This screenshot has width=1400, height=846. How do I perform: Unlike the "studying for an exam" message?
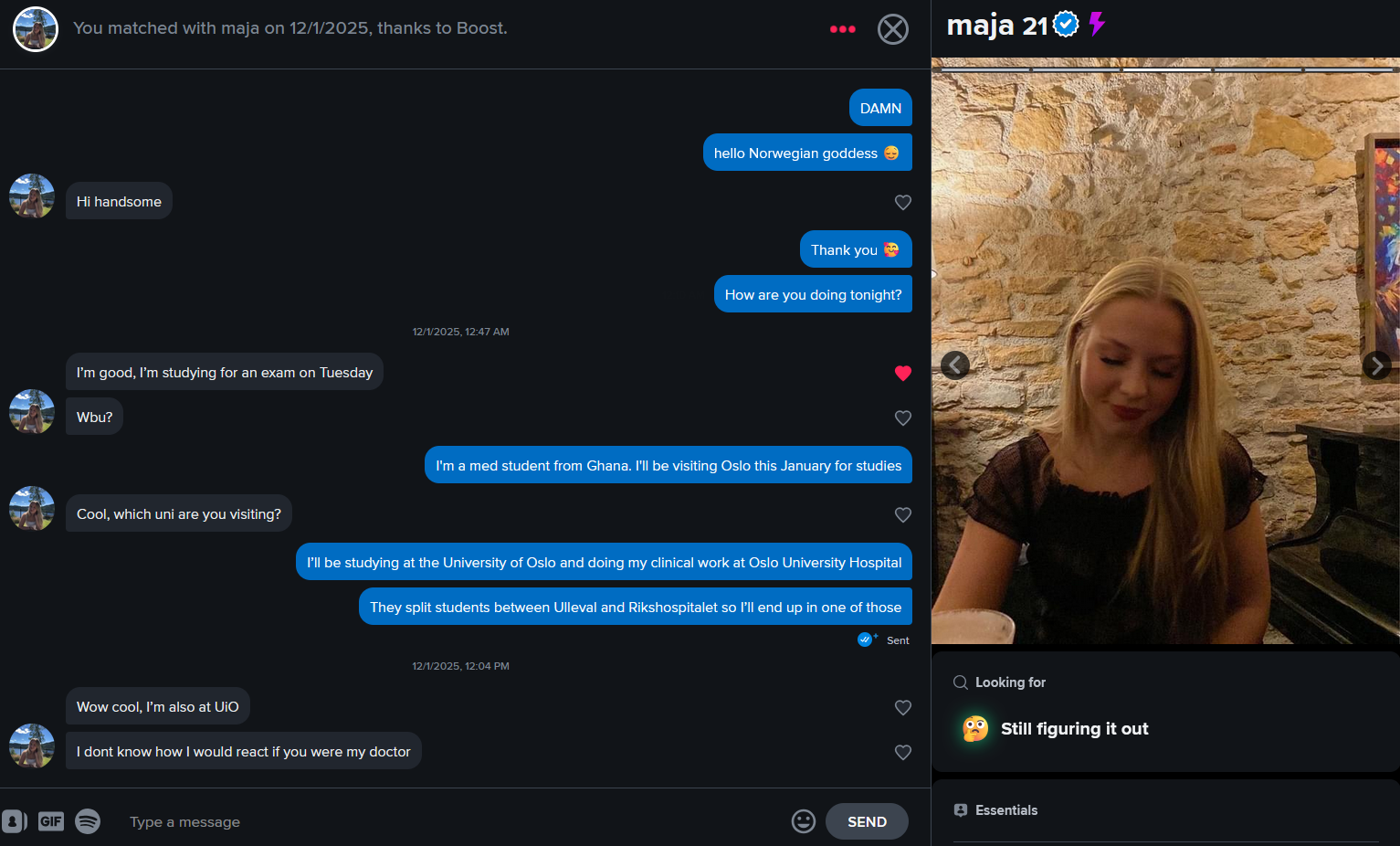coord(903,373)
